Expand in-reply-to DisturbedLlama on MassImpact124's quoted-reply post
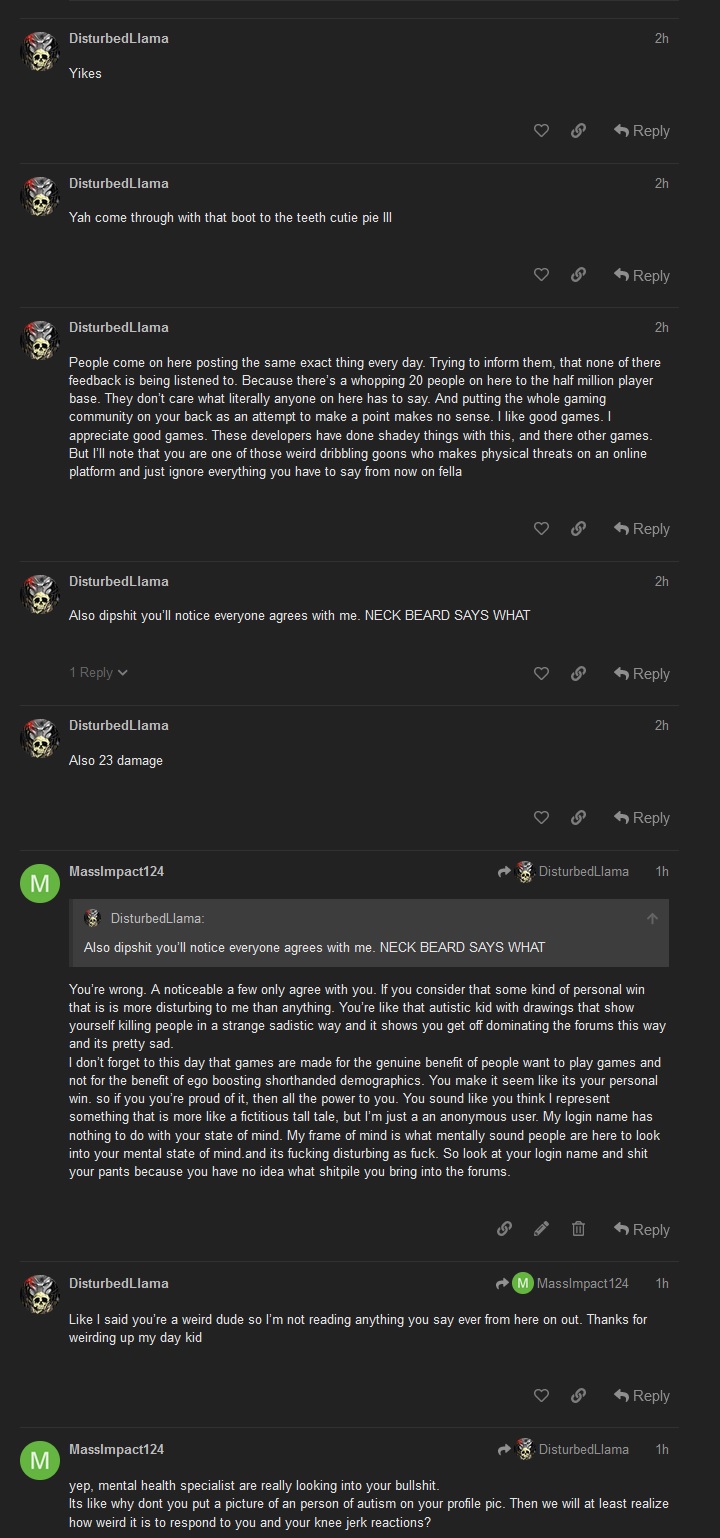Image resolution: width=720 pixels, height=1538 pixels. point(564,872)
